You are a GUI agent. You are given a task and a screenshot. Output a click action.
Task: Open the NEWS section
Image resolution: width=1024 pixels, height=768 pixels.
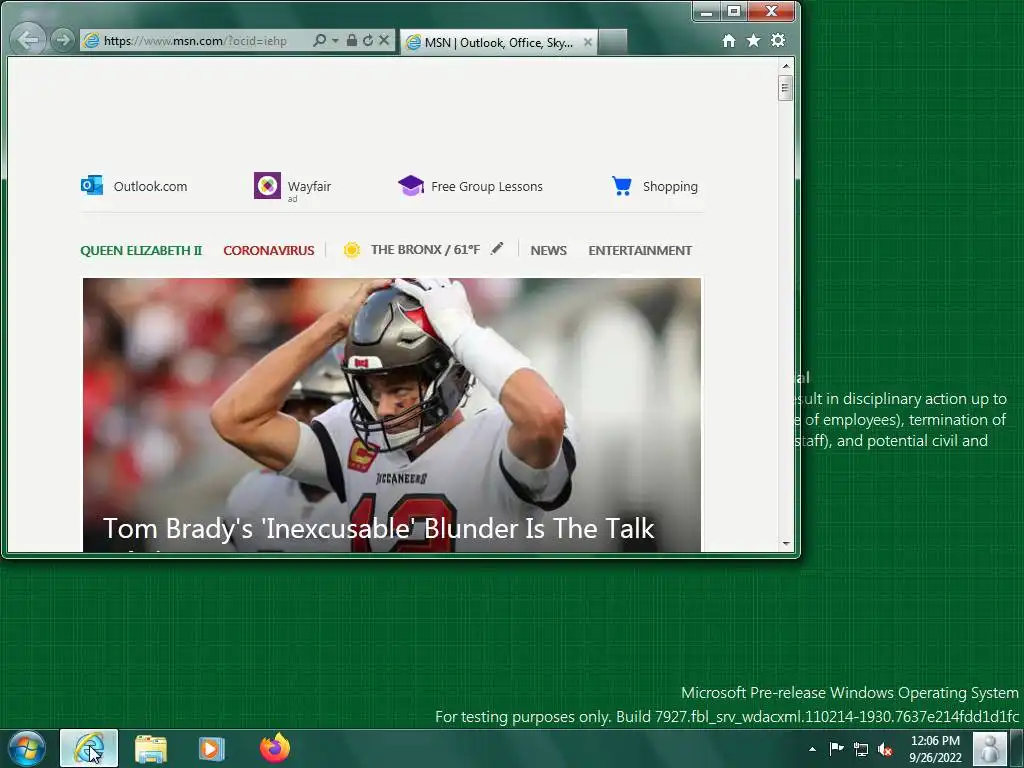pos(549,251)
